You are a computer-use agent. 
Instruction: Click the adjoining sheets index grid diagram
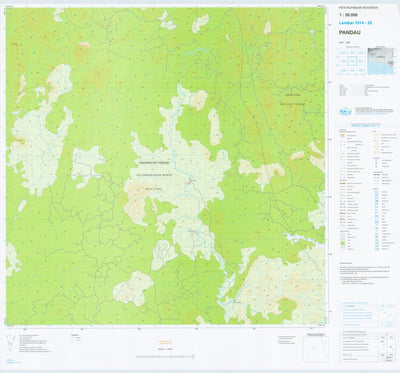[x=352, y=62]
